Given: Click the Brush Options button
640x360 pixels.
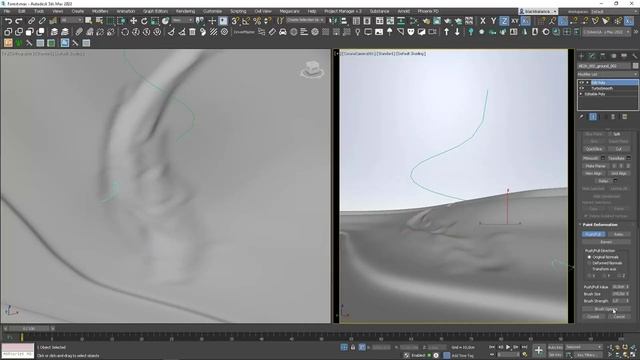Looking at the screenshot, I should coord(606,309).
